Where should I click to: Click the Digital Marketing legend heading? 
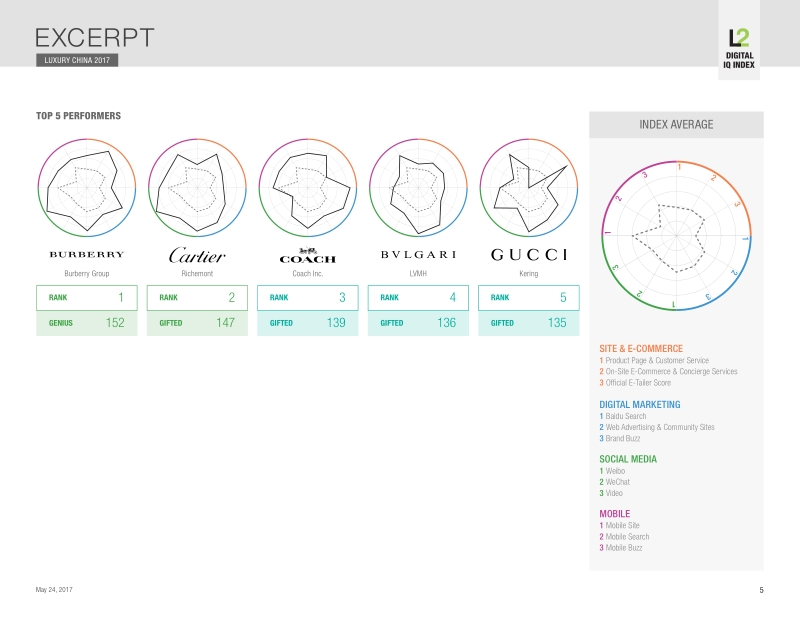tap(640, 405)
